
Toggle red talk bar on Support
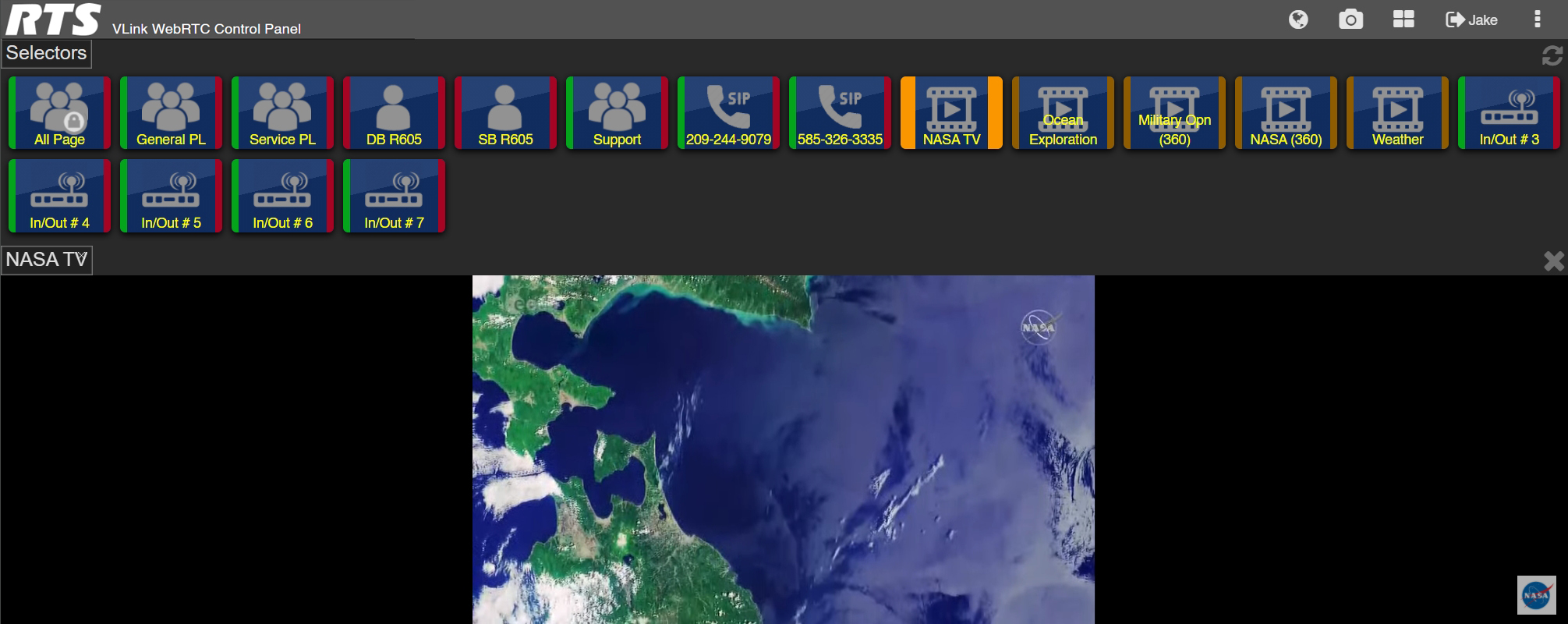coord(664,112)
